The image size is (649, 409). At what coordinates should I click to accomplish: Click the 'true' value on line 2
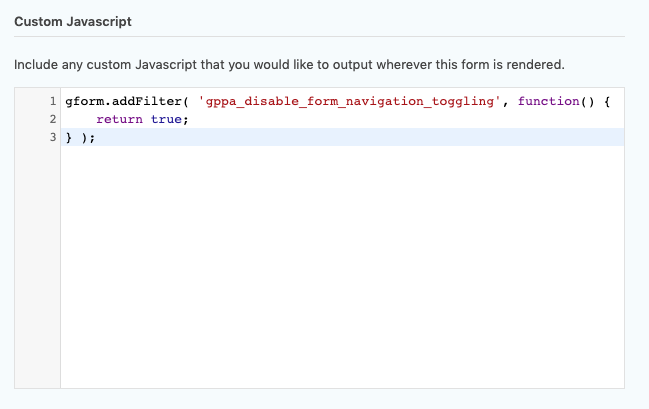tap(166, 120)
